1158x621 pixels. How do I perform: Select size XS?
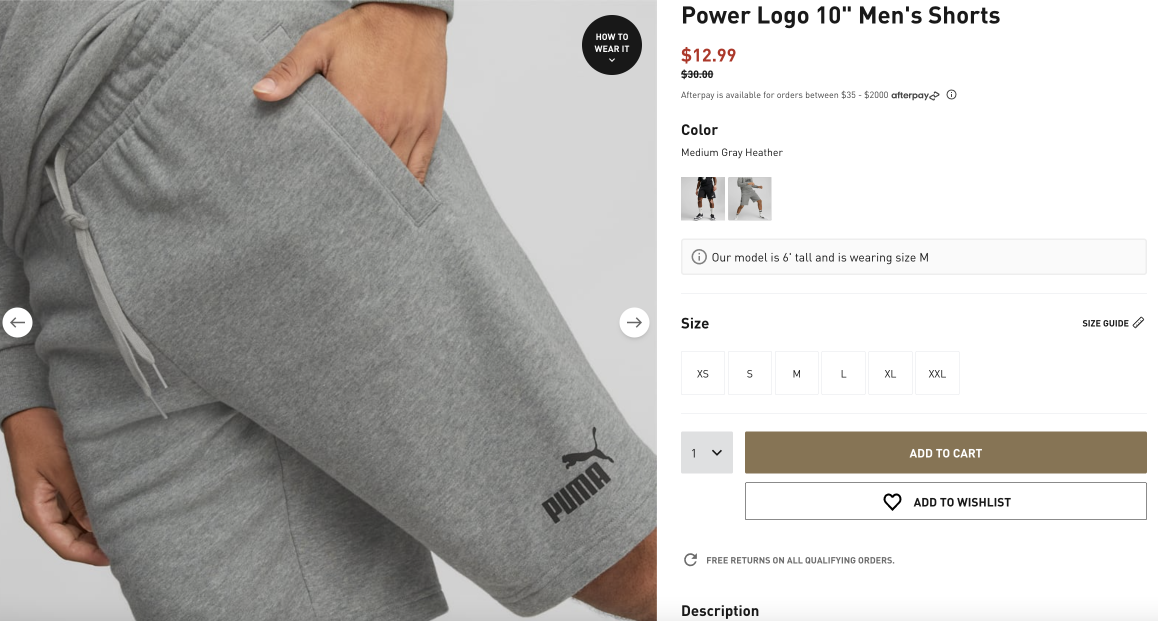click(x=702, y=374)
